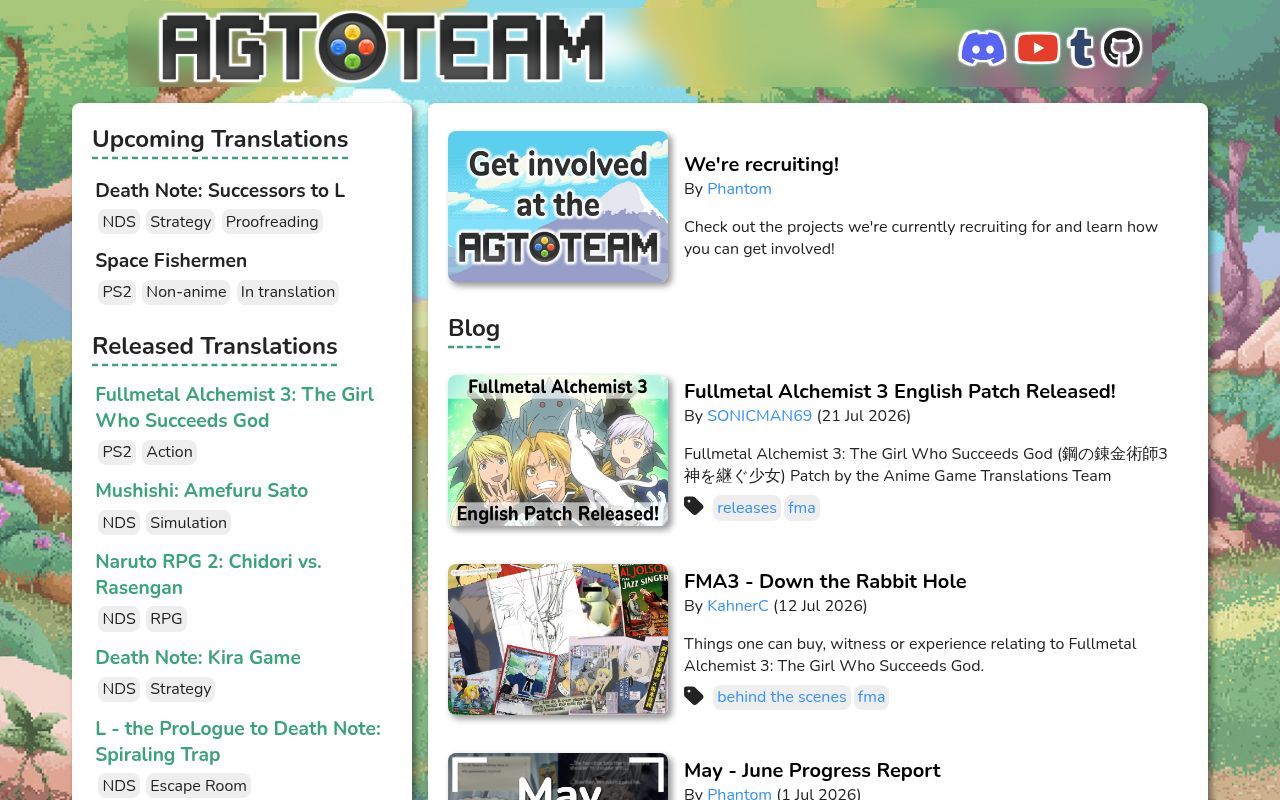
Task: Click the 'Upcoming Translations' heading
Action: (220, 139)
